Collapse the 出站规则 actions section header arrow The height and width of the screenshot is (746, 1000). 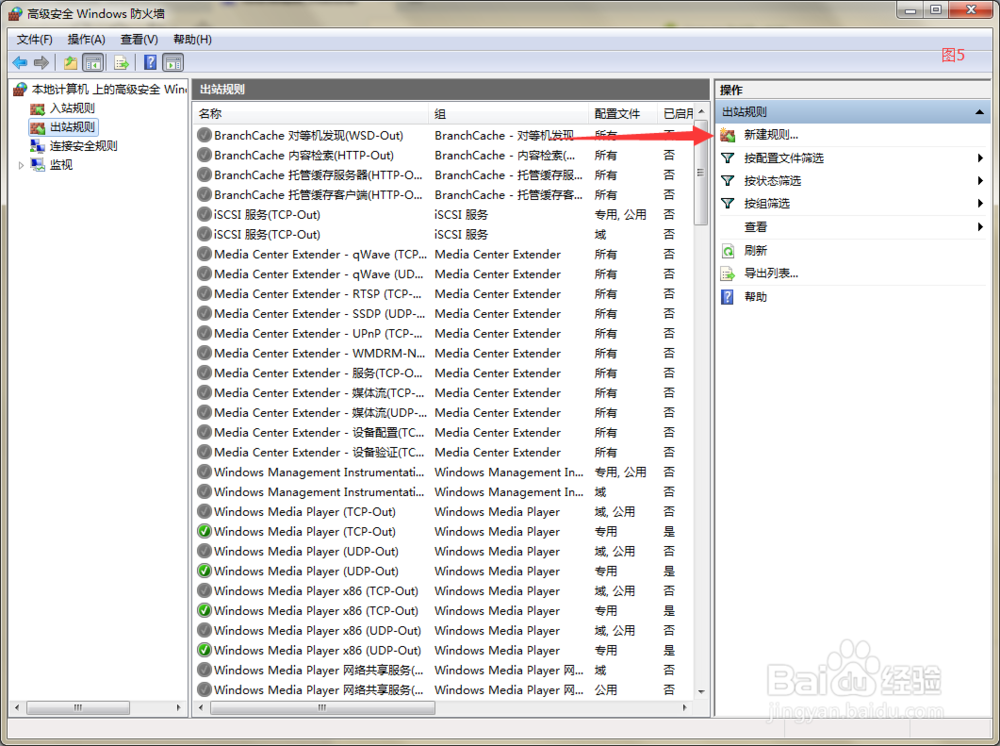979,112
